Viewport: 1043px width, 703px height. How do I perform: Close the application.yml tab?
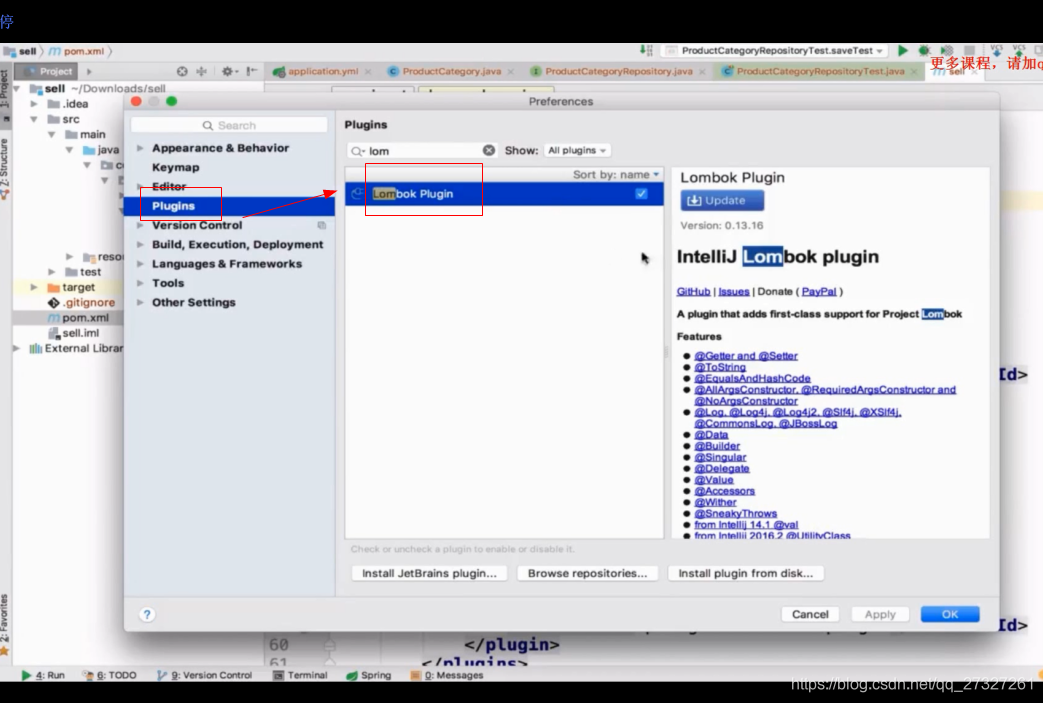click(x=368, y=71)
